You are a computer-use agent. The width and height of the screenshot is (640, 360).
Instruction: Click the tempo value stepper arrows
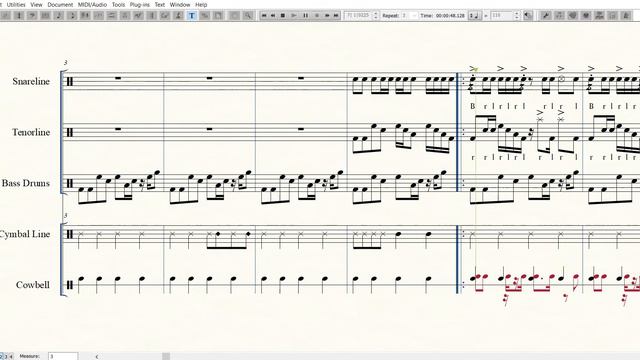coord(517,16)
